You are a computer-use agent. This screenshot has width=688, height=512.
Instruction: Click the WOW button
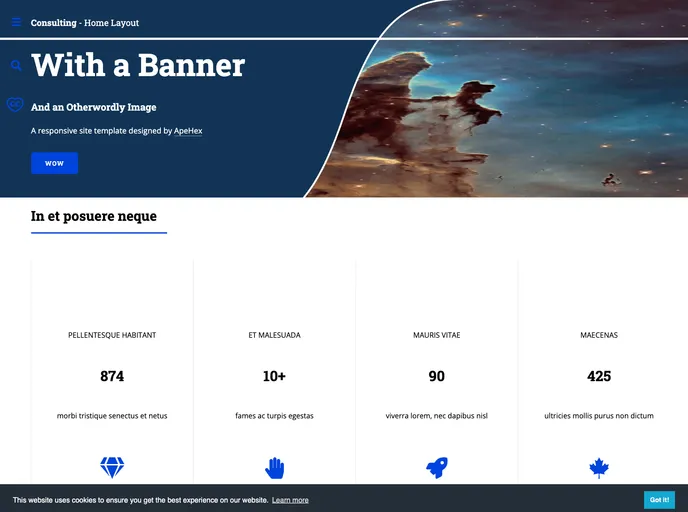click(x=54, y=163)
